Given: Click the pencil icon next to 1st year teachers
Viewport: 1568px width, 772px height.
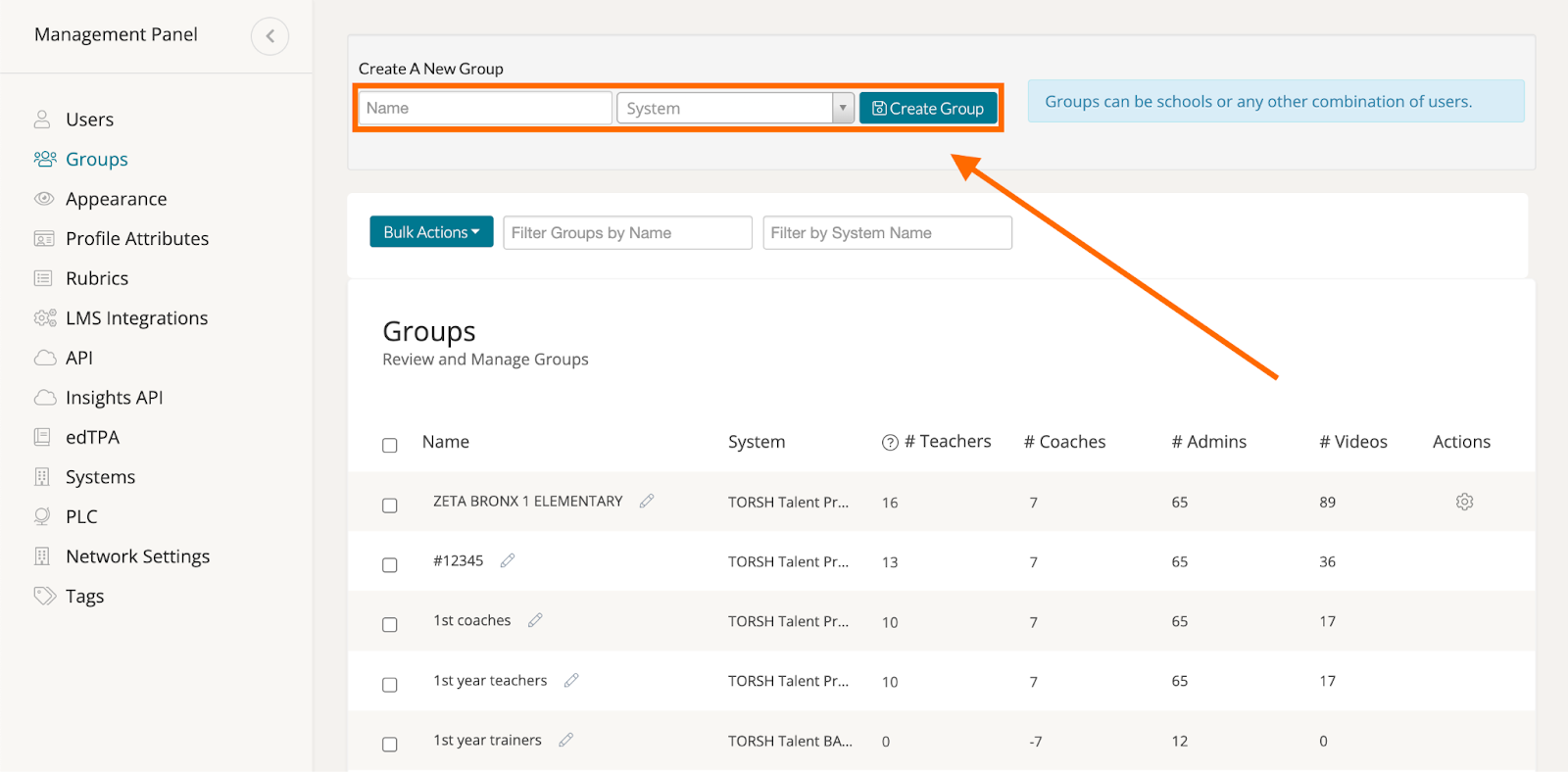Looking at the screenshot, I should click(x=571, y=680).
